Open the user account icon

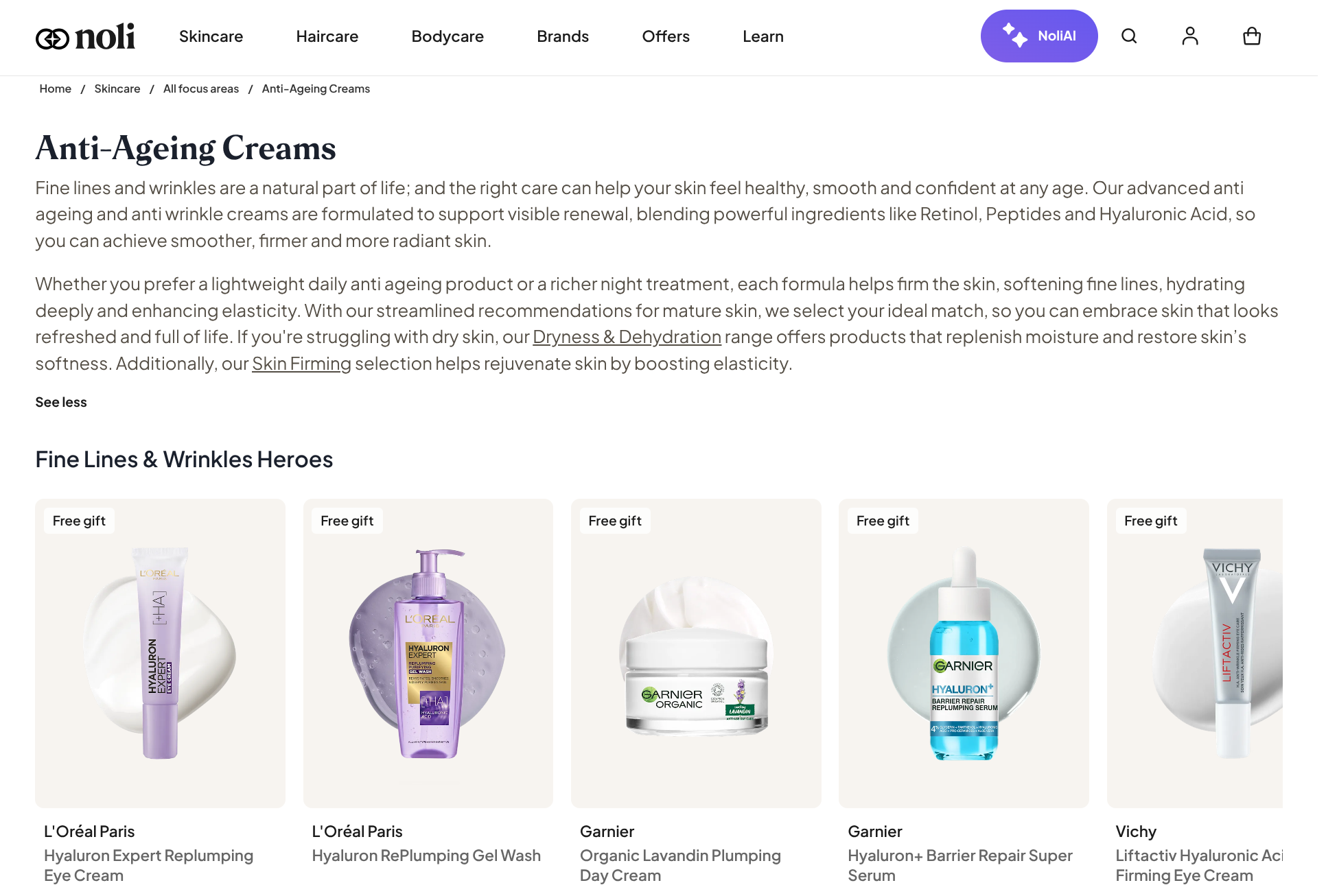pyautogui.click(x=1190, y=36)
